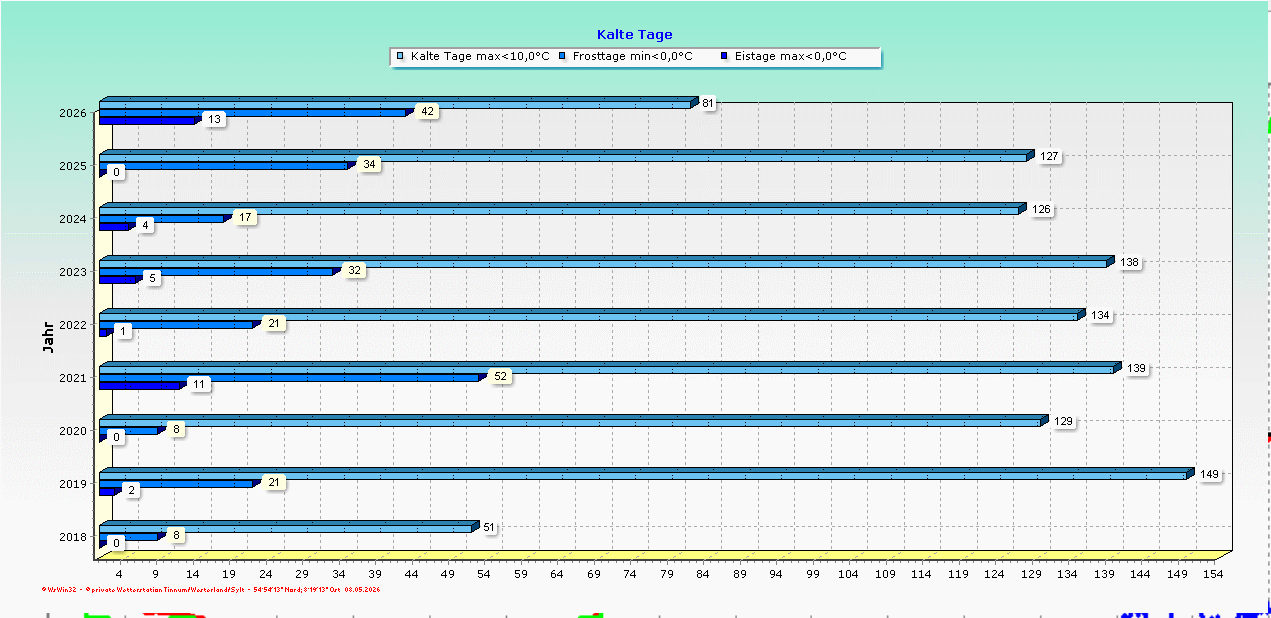Click the chart title 'Kalte Tage'
Screen dimensions: 1271x618
[x=635, y=35]
